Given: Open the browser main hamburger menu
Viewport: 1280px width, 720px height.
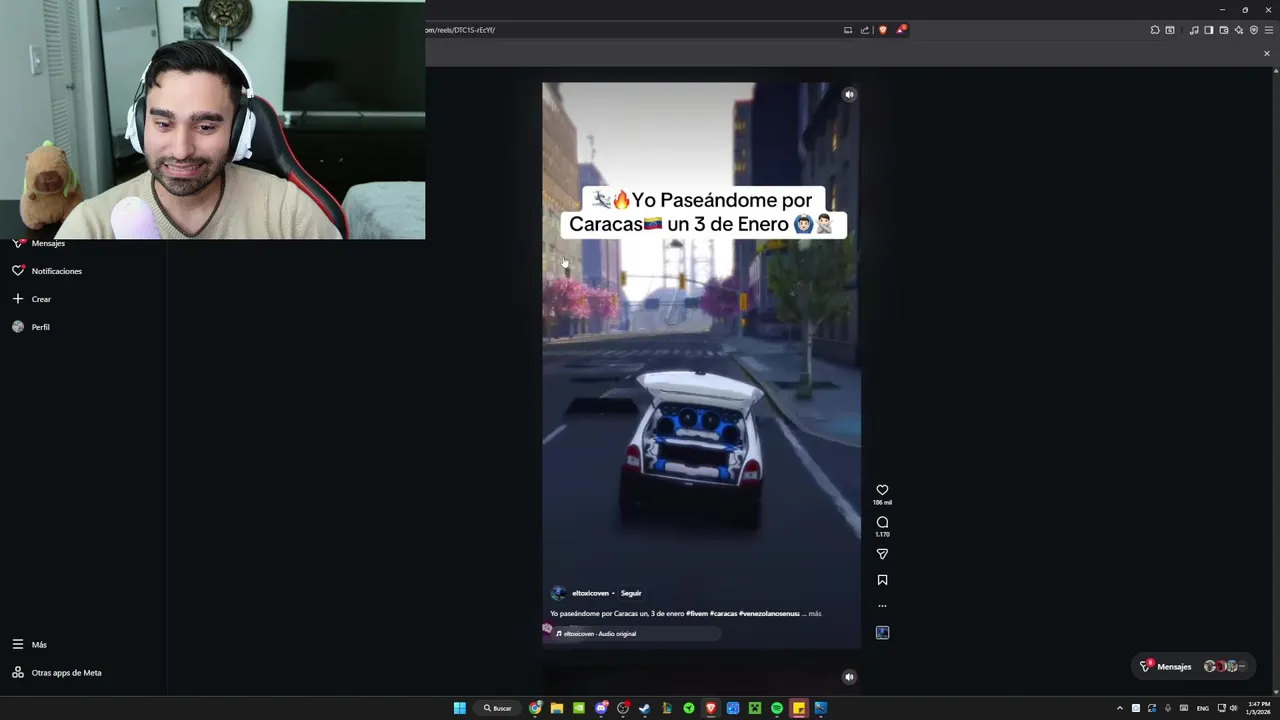Looking at the screenshot, I should point(1269,30).
